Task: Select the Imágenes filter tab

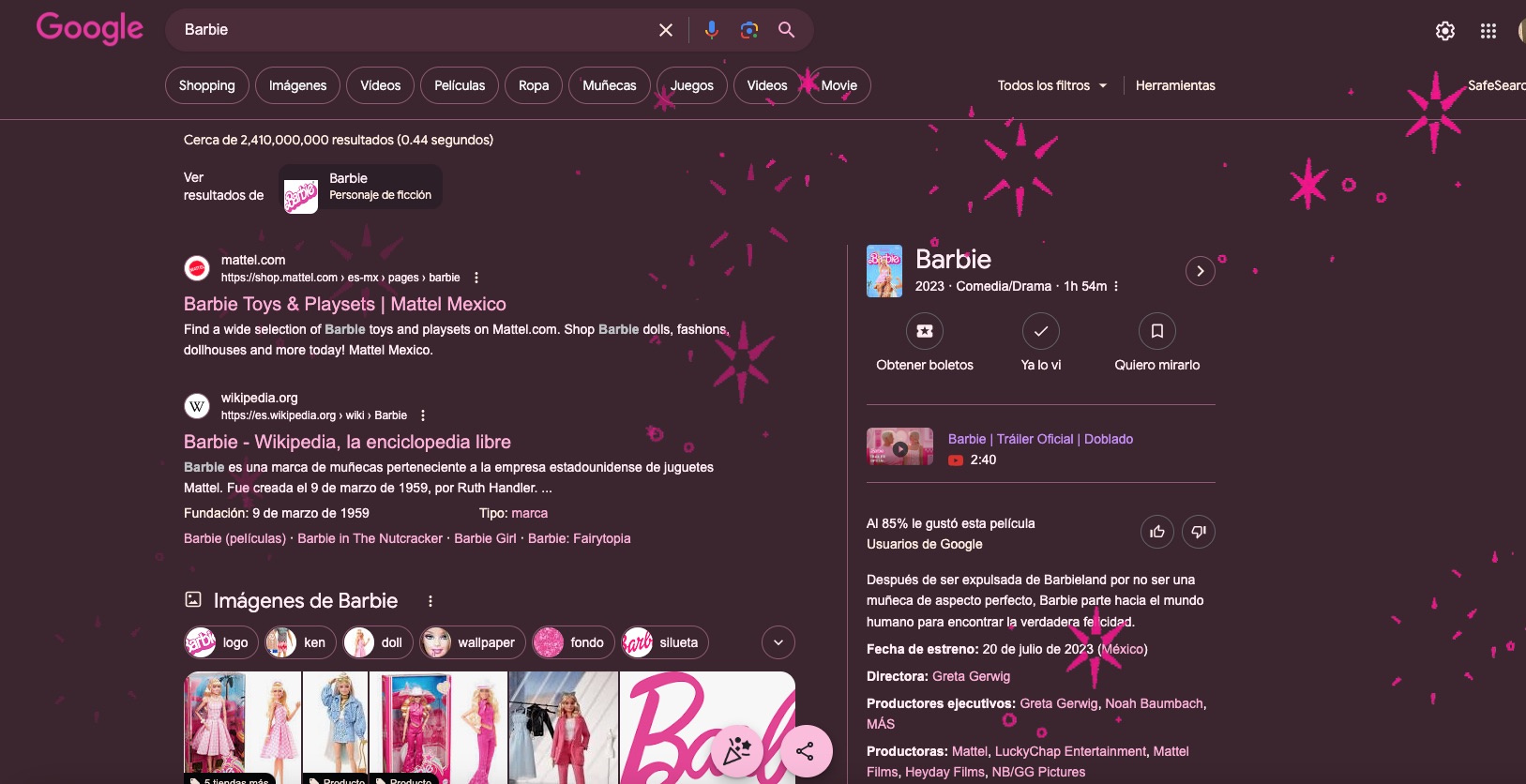Action: [x=297, y=85]
